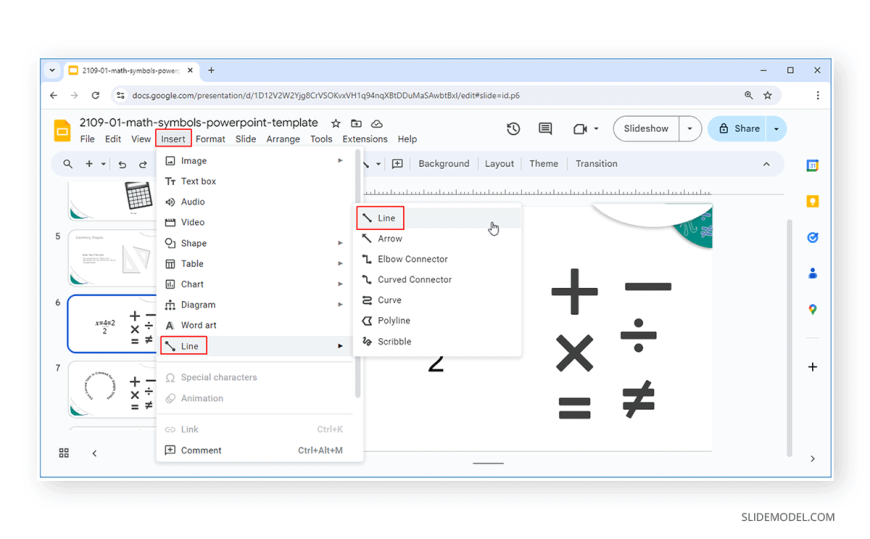This screenshot has width=870, height=539.
Task: Open a new browser tab
Action: click(x=211, y=70)
